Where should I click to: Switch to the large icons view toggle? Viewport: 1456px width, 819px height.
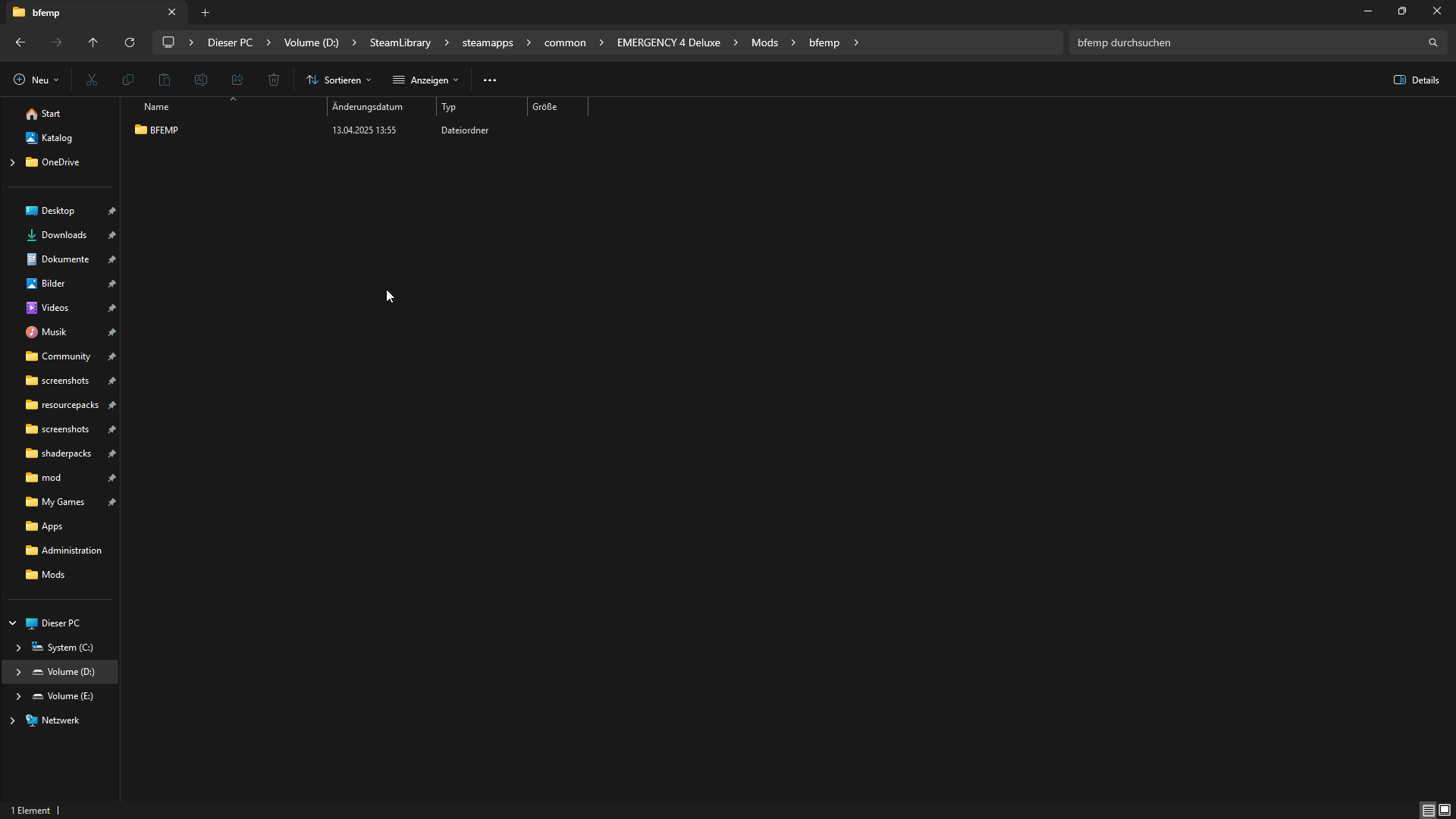tap(1445, 810)
